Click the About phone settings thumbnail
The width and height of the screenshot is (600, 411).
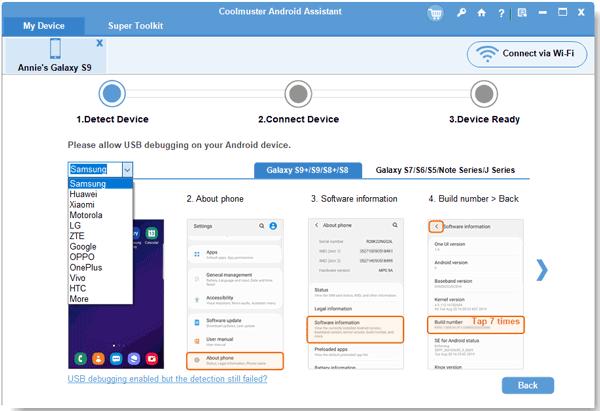(x=235, y=294)
